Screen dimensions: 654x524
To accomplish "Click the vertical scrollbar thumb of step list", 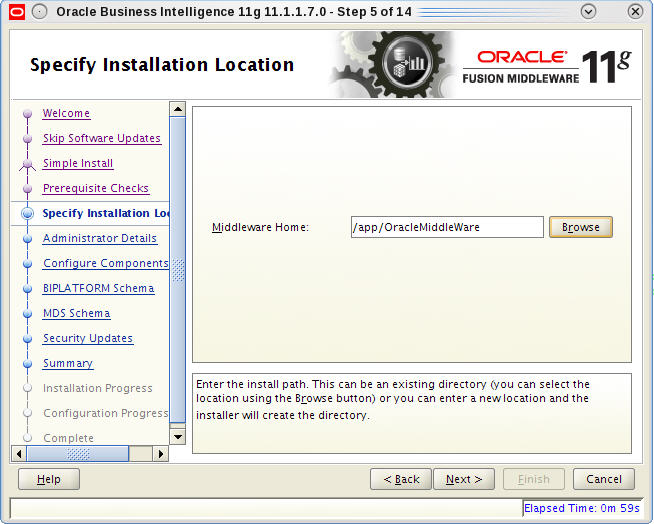I will [x=178, y=270].
